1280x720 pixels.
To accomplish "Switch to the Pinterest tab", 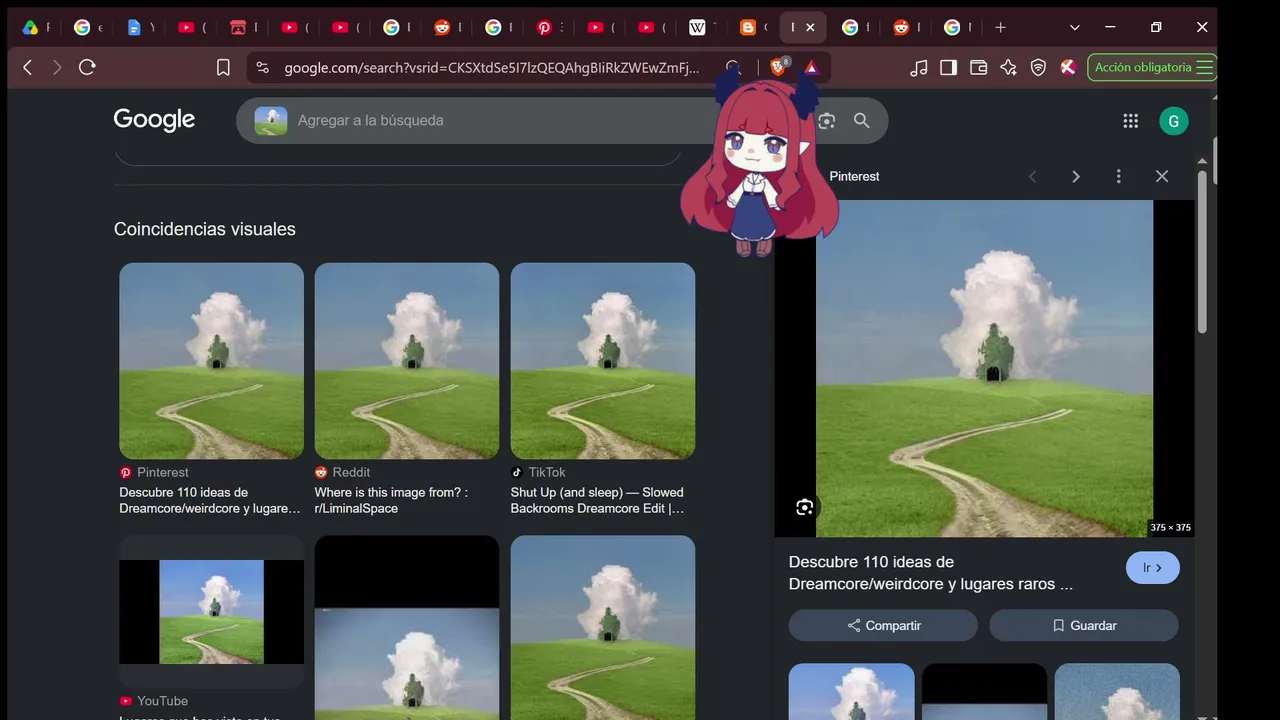I will 549,27.
